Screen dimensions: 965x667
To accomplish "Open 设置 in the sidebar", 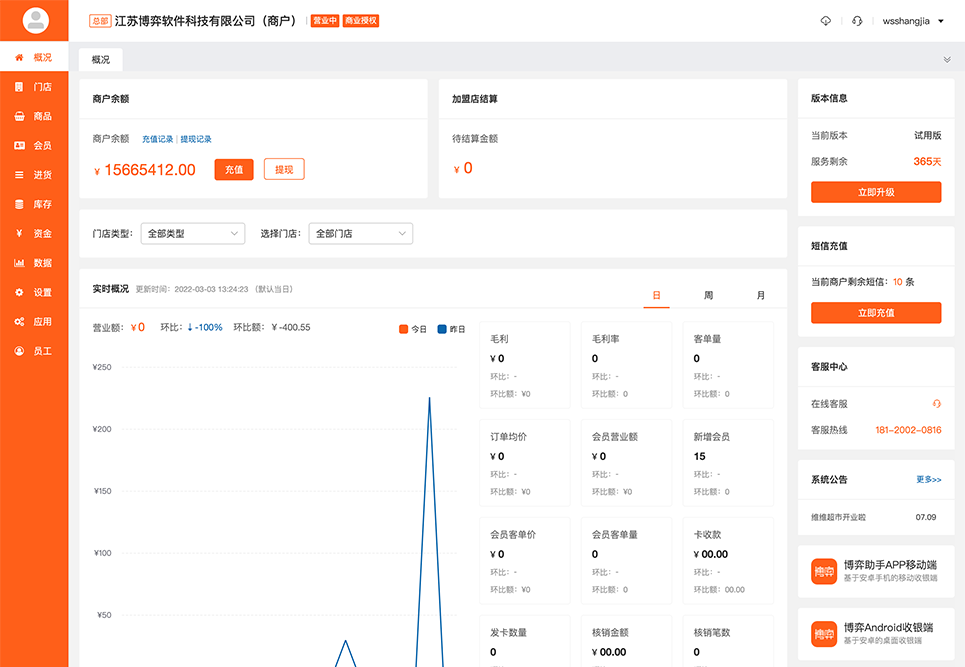I will click(x=34, y=292).
